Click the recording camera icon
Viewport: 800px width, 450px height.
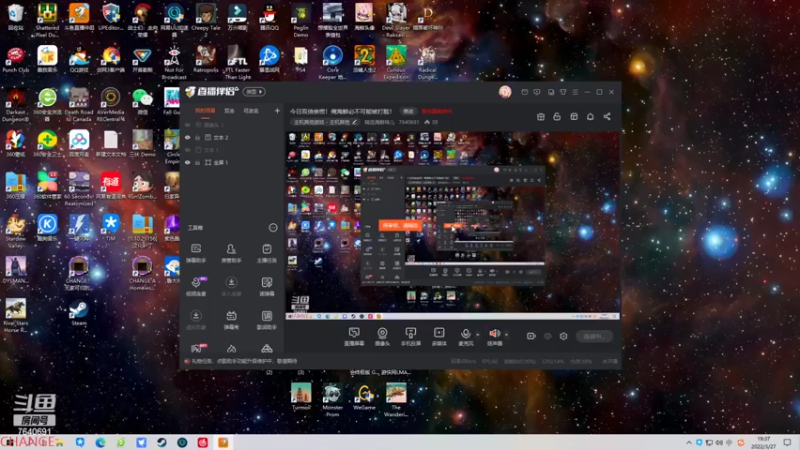tap(531, 336)
